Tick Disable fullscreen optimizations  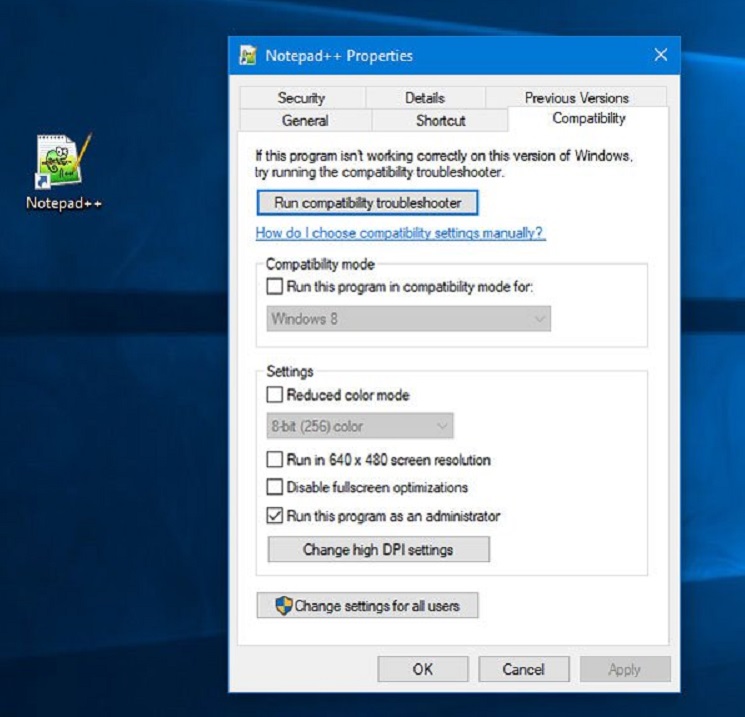(275, 487)
